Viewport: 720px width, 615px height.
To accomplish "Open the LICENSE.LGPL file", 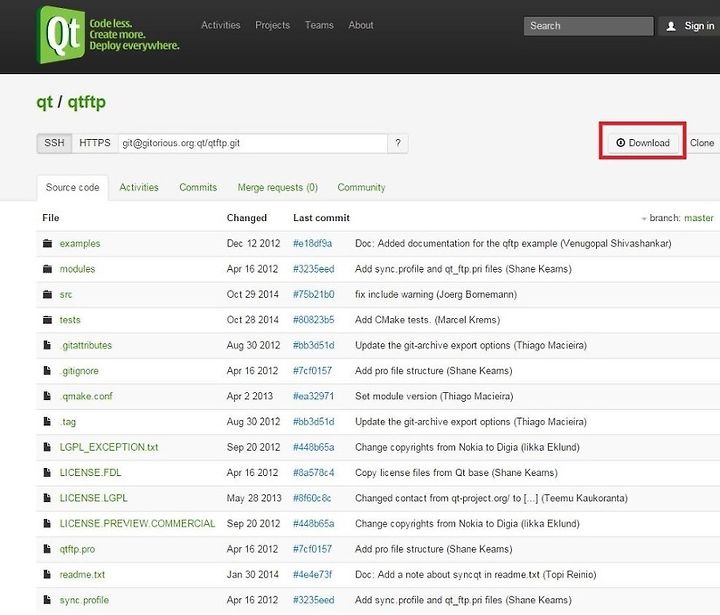I will click(x=94, y=498).
